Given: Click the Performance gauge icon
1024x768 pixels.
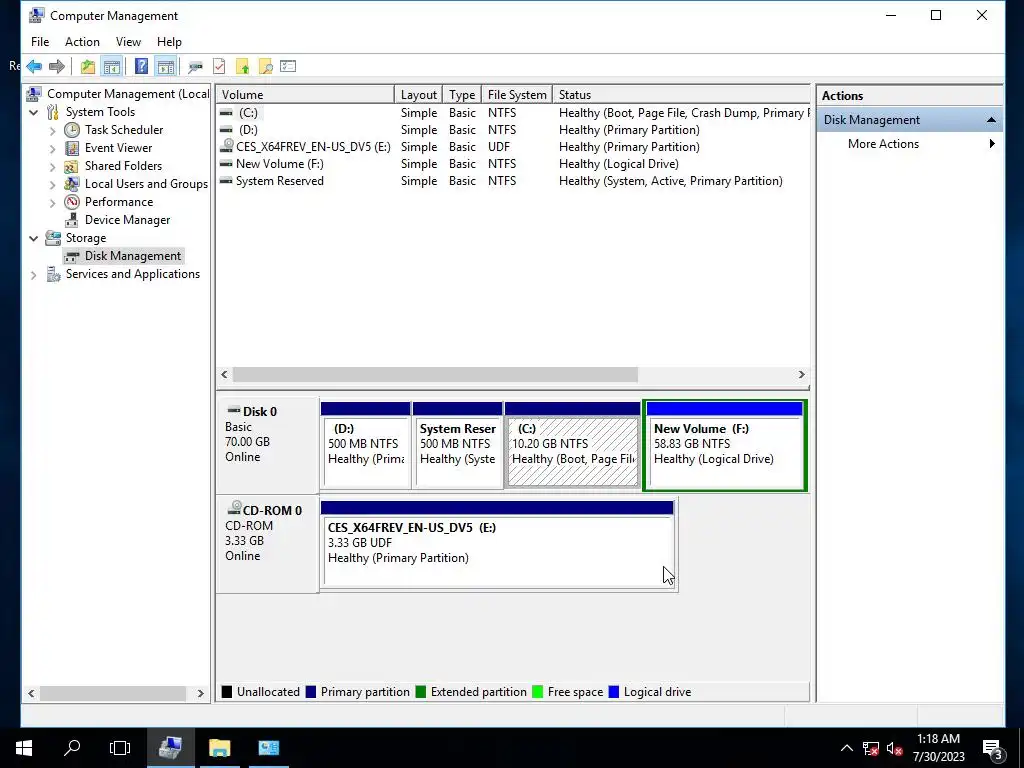Looking at the screenshot, I should (72, 202).
